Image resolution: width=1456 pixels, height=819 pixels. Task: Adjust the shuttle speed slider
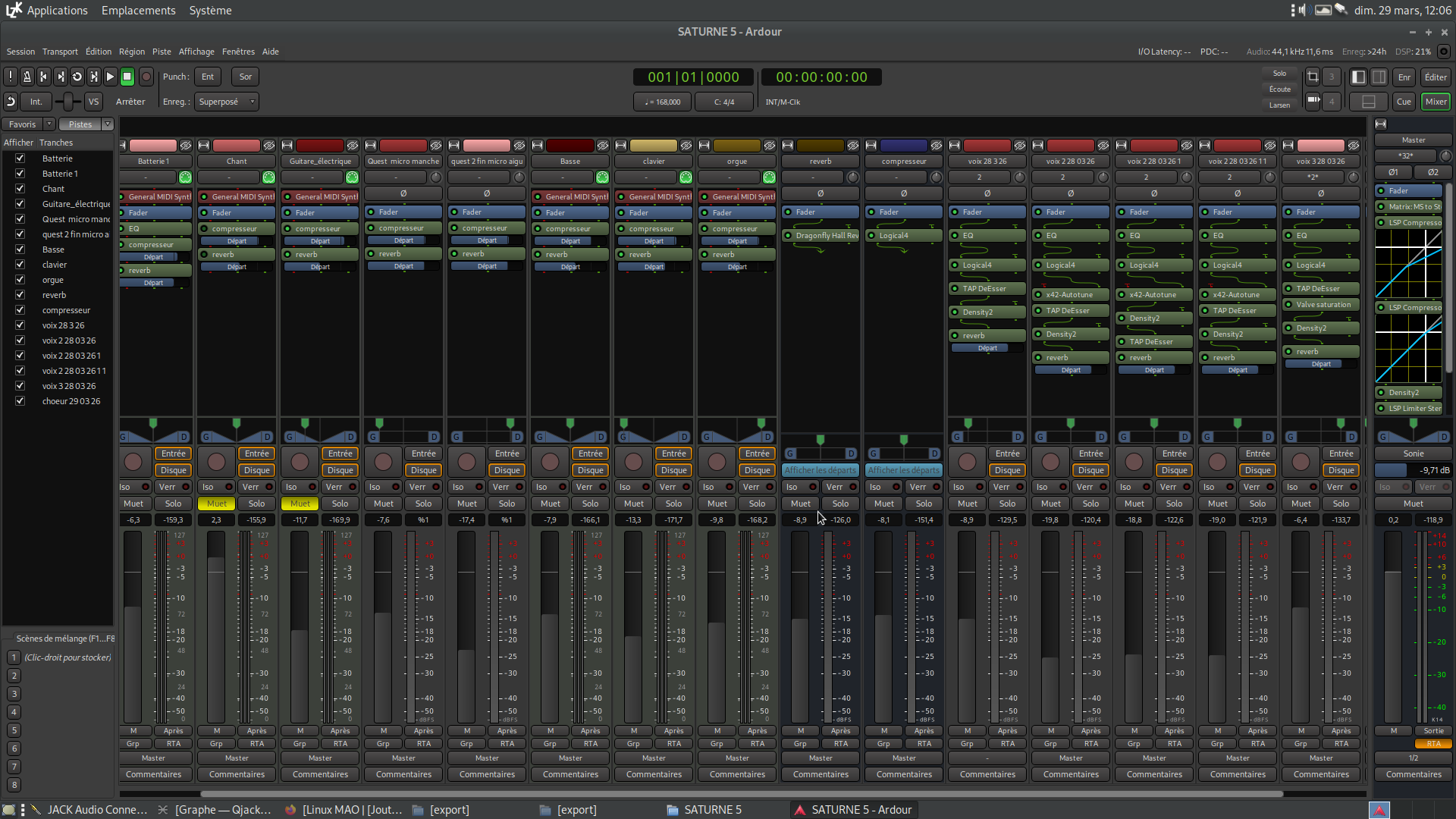click(68, 102)
